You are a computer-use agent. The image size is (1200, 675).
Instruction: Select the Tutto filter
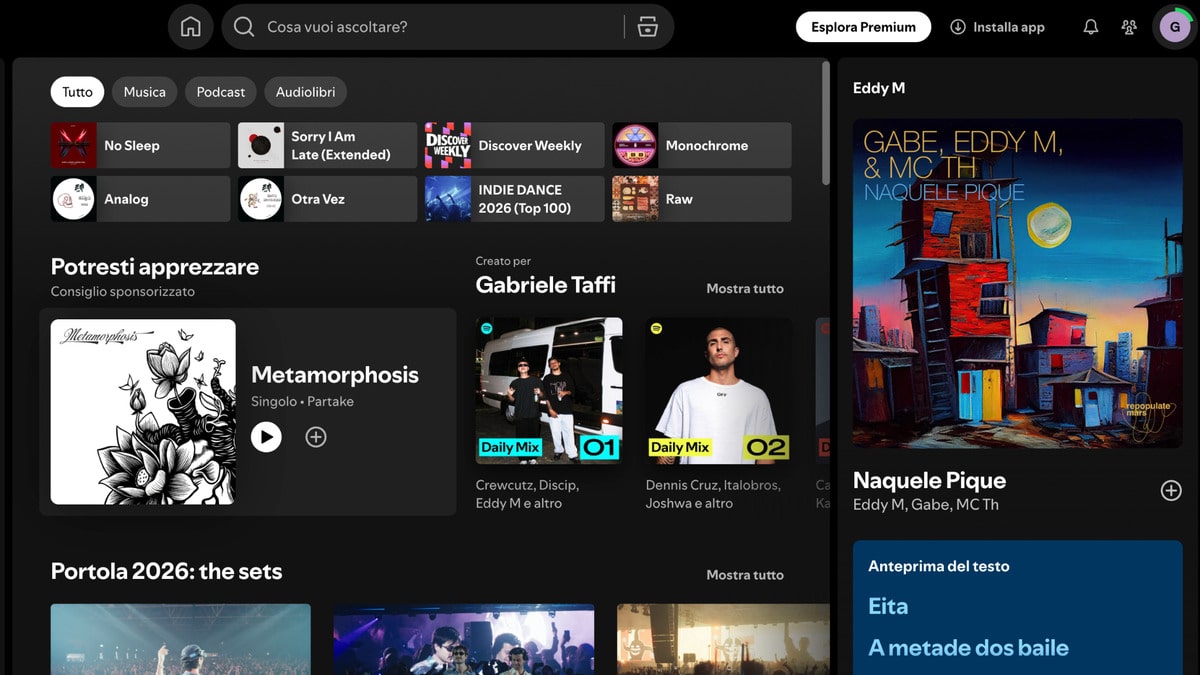coord(77,92)
